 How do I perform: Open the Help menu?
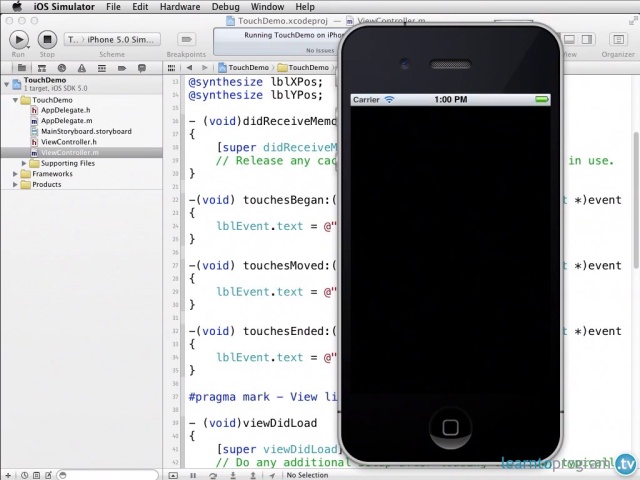point(305,7)
